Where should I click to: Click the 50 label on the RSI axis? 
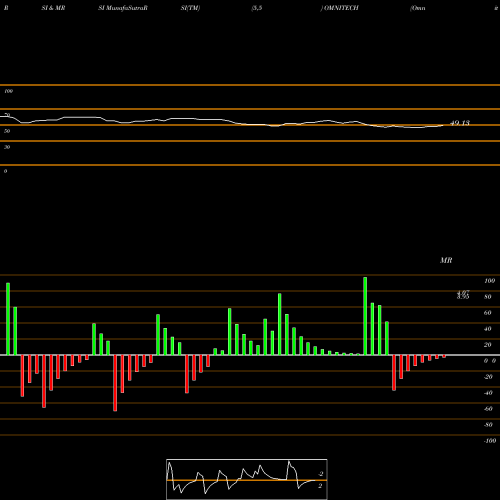[7, 131]
